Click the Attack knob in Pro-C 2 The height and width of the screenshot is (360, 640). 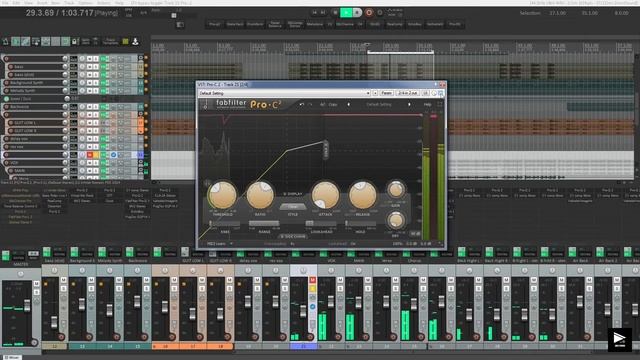[325, 195]
